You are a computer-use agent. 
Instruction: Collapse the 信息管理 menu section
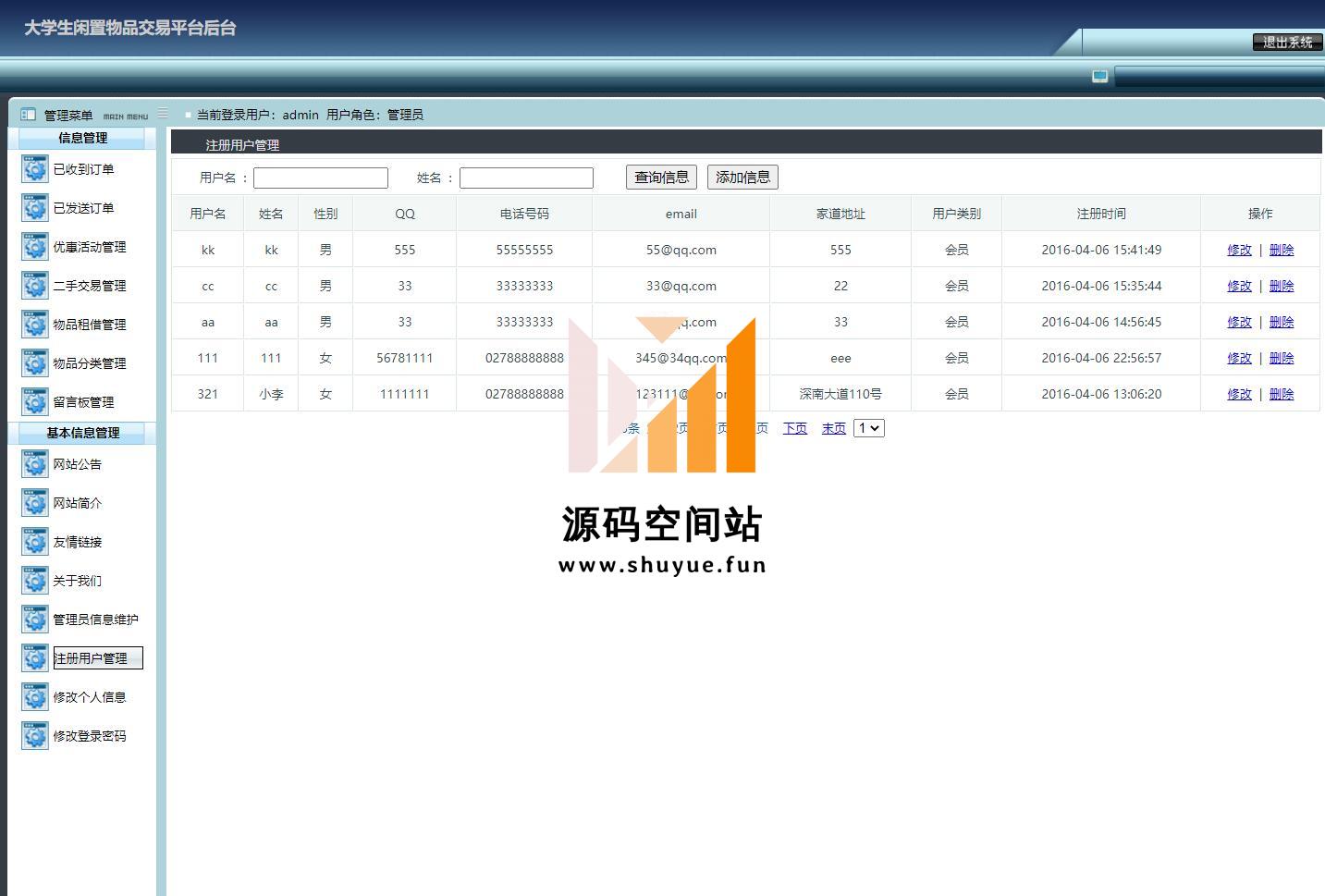(82, 138)
